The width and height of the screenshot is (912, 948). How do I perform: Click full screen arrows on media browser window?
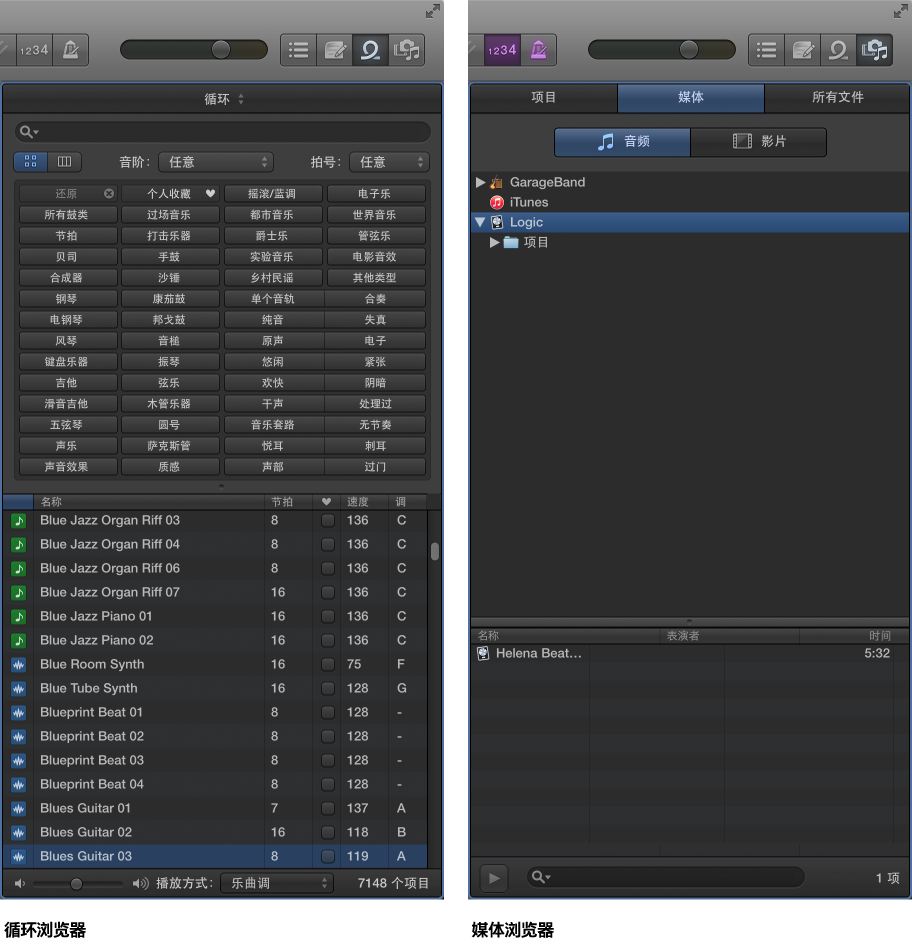pyautogui.click(x=901, y=11)
